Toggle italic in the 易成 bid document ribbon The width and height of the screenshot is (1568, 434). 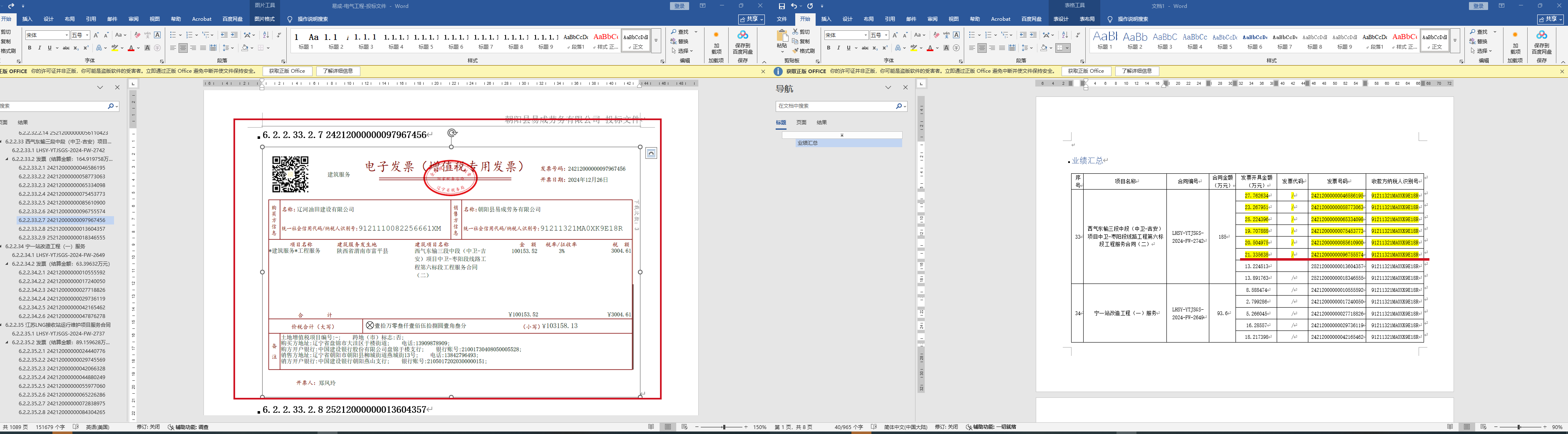(x=40, y=48)
